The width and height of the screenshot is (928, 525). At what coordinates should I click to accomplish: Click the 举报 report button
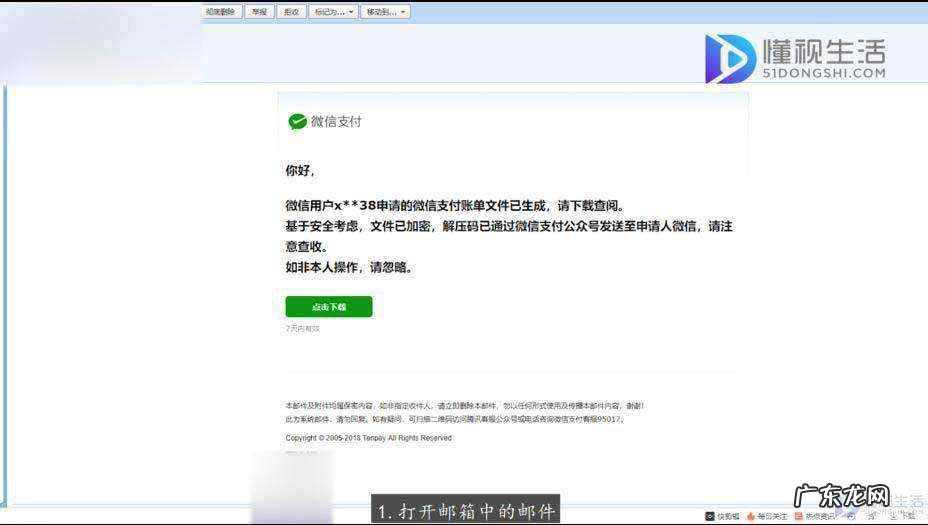[259, 12]
